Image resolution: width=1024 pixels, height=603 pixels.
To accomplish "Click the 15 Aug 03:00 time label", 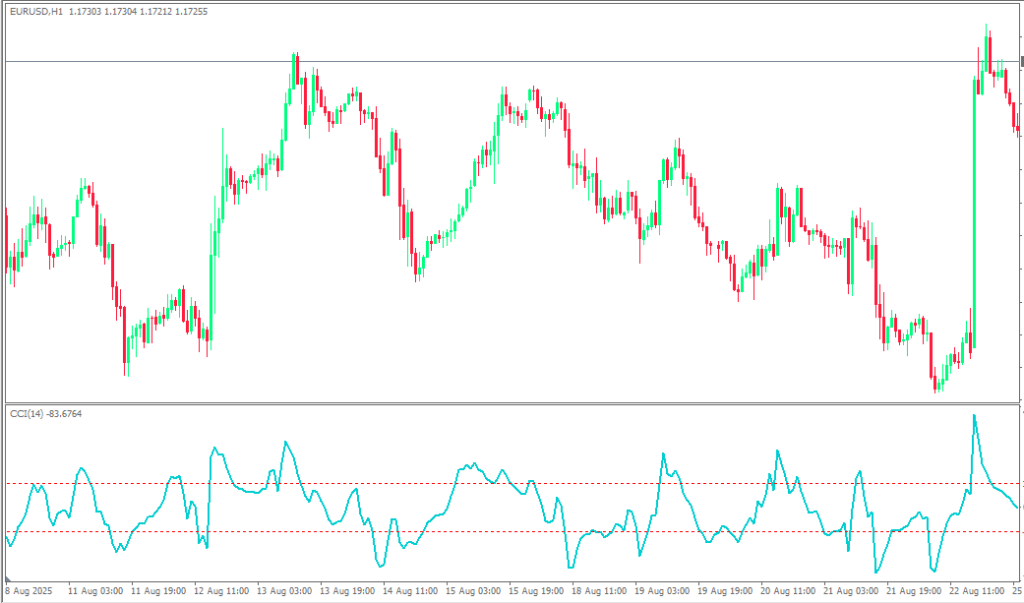I will (474, 591).
